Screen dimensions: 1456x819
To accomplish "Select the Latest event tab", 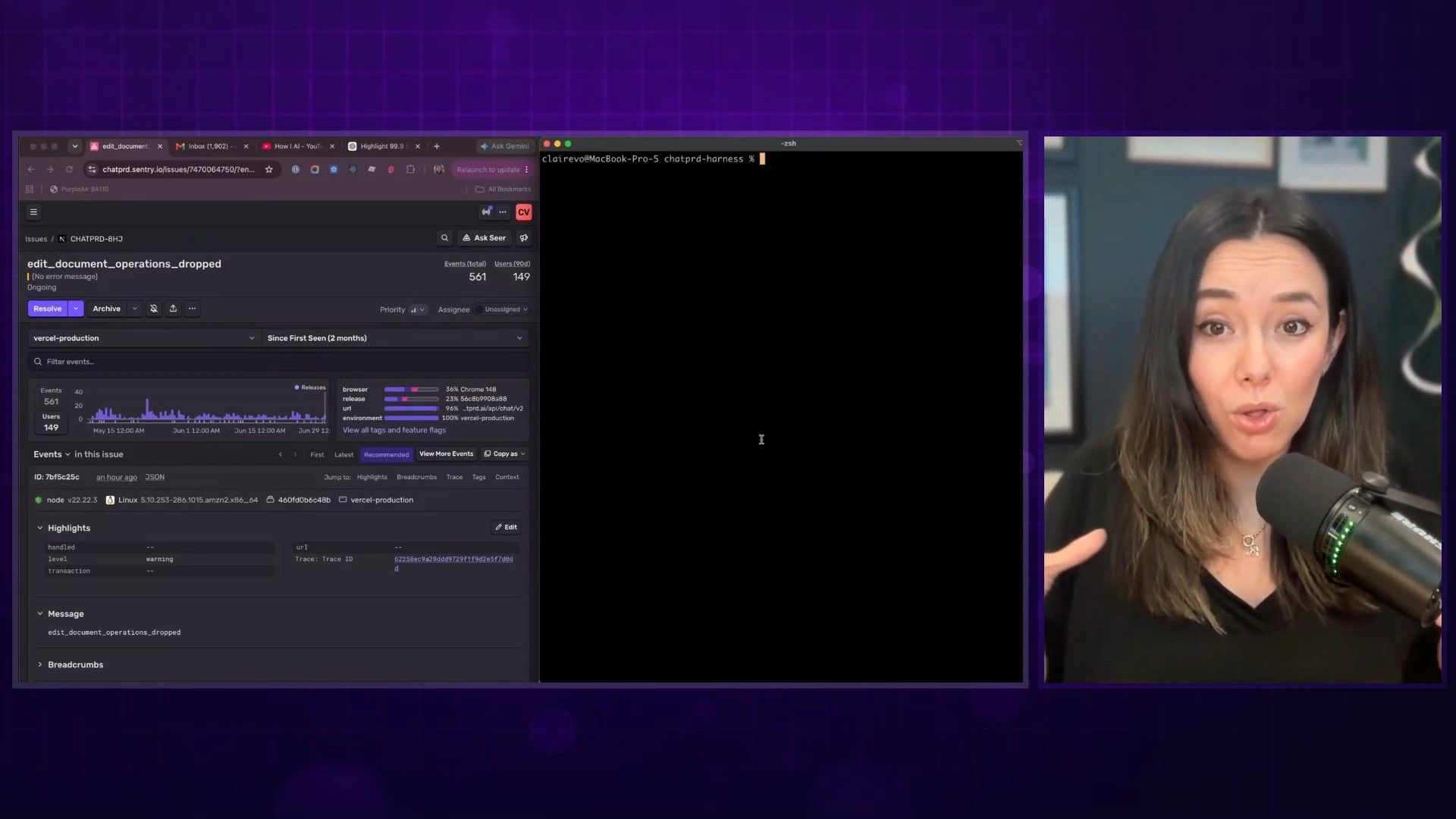I will click(344, 455).
